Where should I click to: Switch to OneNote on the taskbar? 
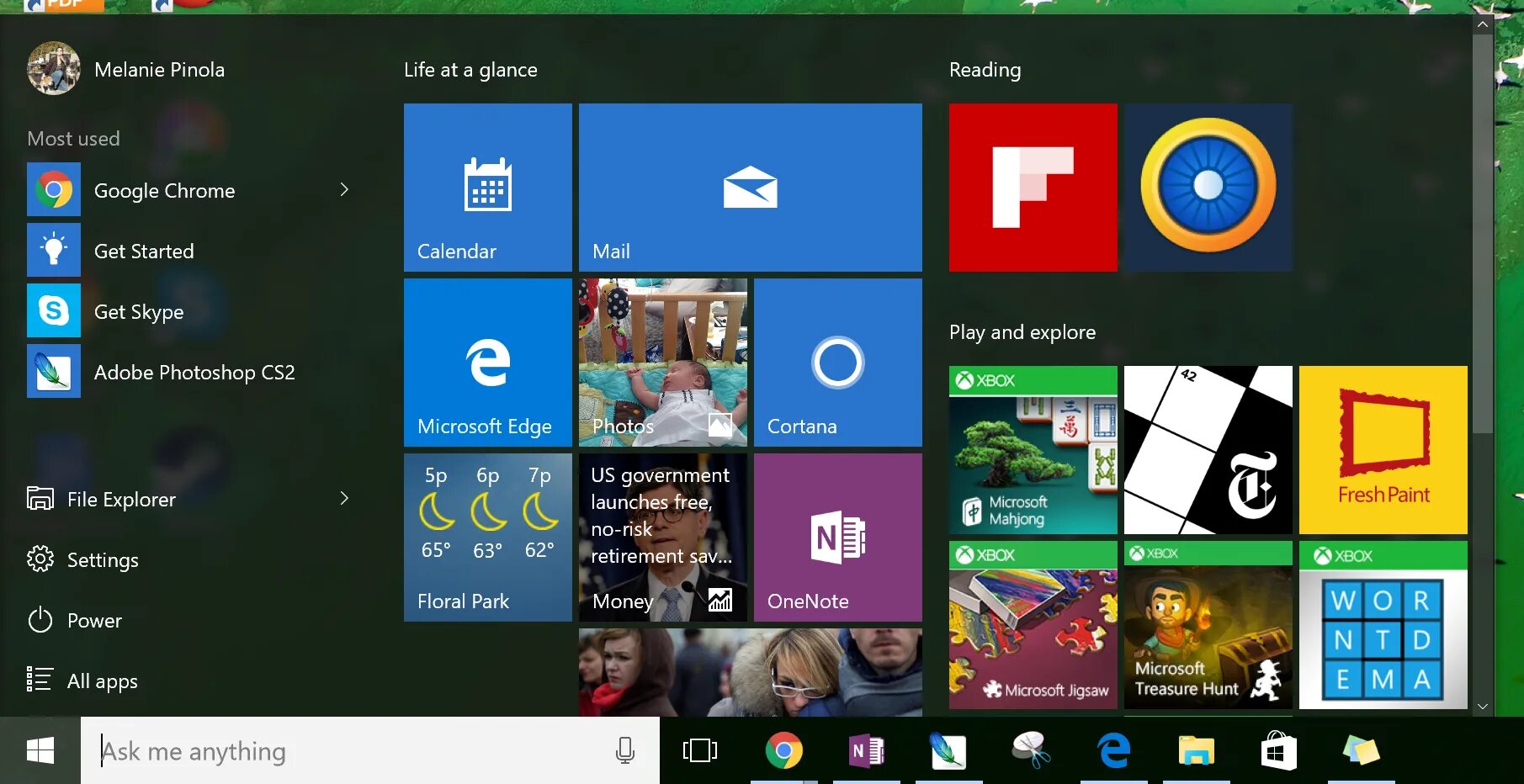coord(866,750)
